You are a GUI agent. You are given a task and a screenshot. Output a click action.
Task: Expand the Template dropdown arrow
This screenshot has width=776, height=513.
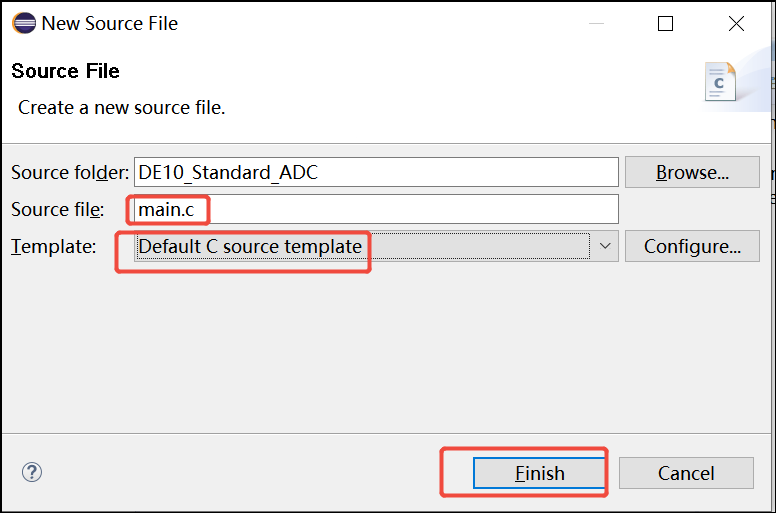pos(605,246)
